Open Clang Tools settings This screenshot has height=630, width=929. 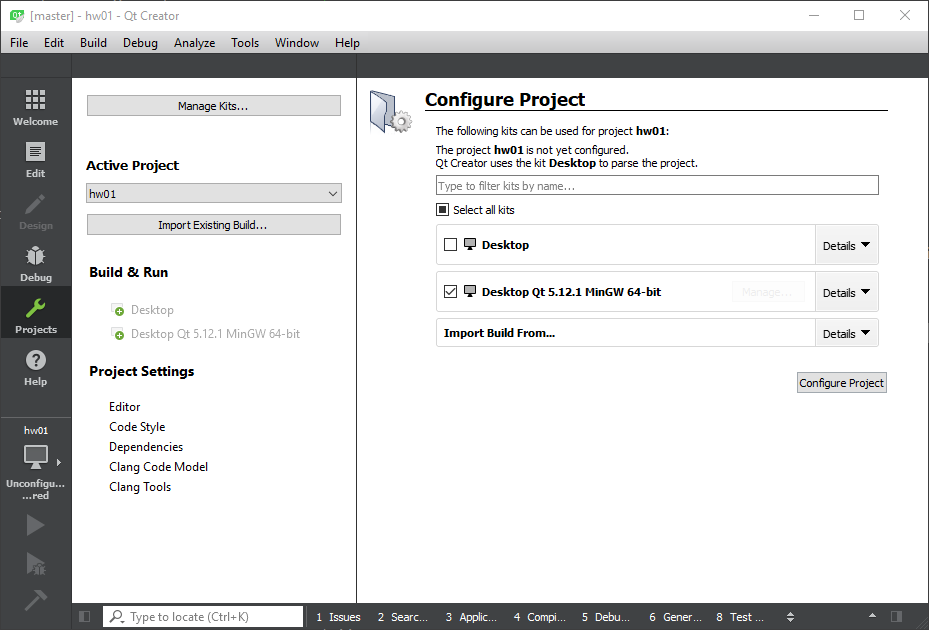click(x=140, y=487)
